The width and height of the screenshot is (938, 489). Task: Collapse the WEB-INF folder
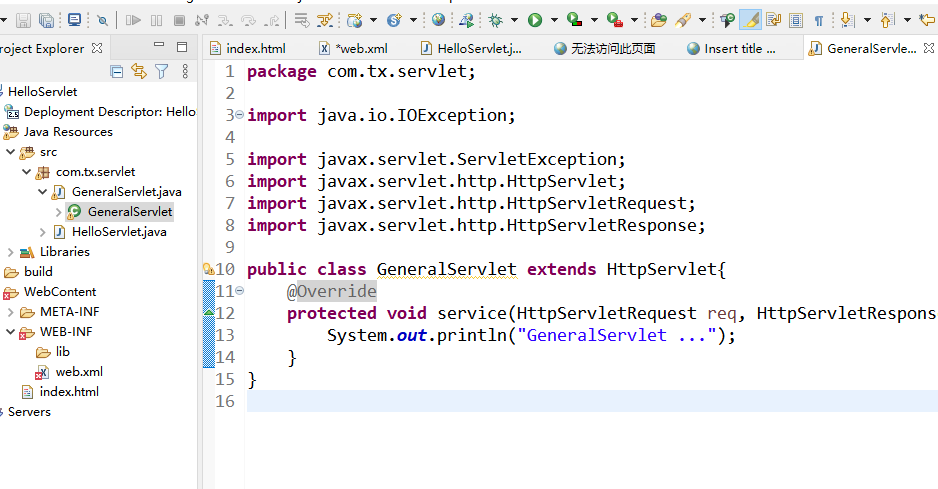pos(10,332)
